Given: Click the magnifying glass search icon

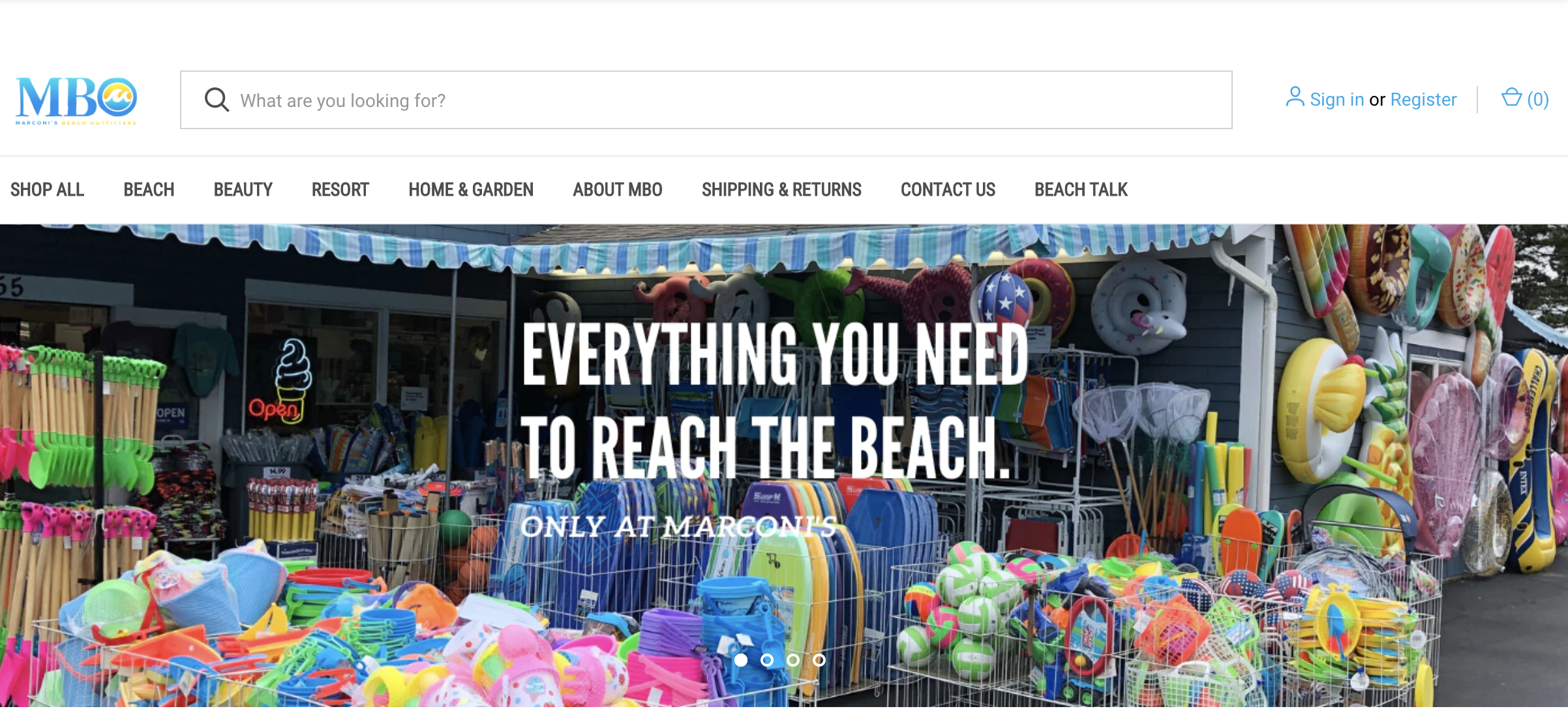Looking at the screenshot, I should (x=217, y=100).
